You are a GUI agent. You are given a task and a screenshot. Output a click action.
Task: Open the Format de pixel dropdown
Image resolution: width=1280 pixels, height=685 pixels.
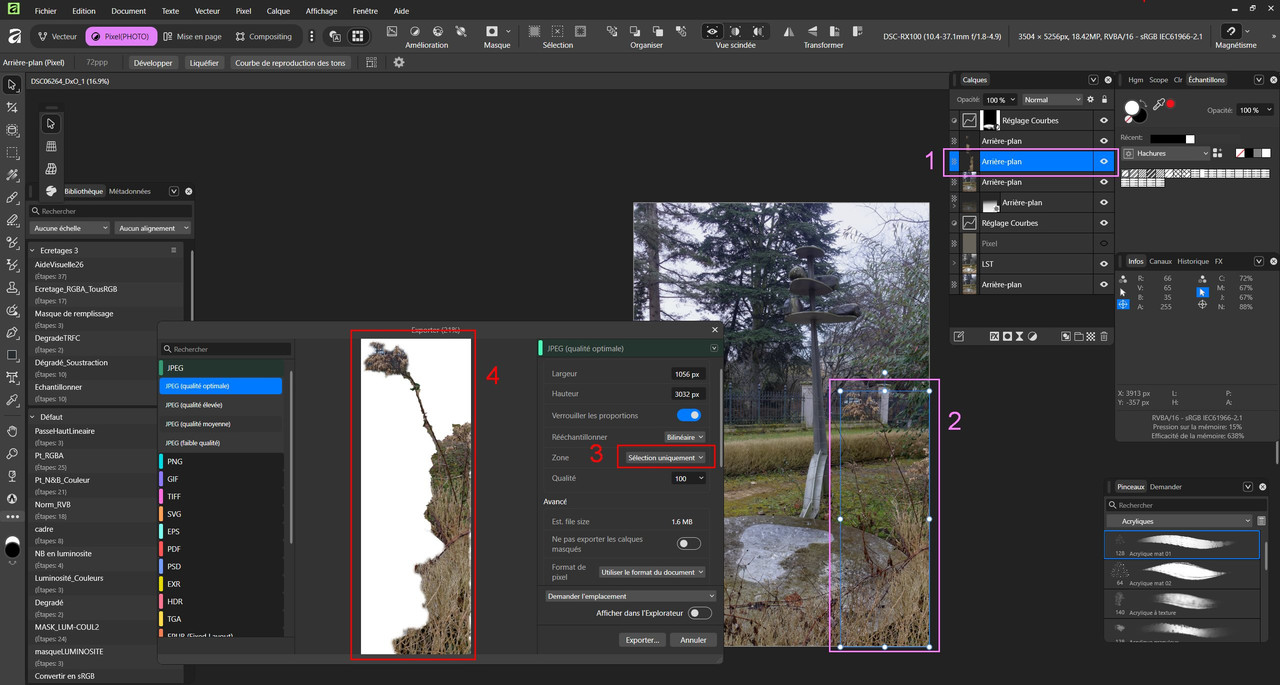pos(653,572)
